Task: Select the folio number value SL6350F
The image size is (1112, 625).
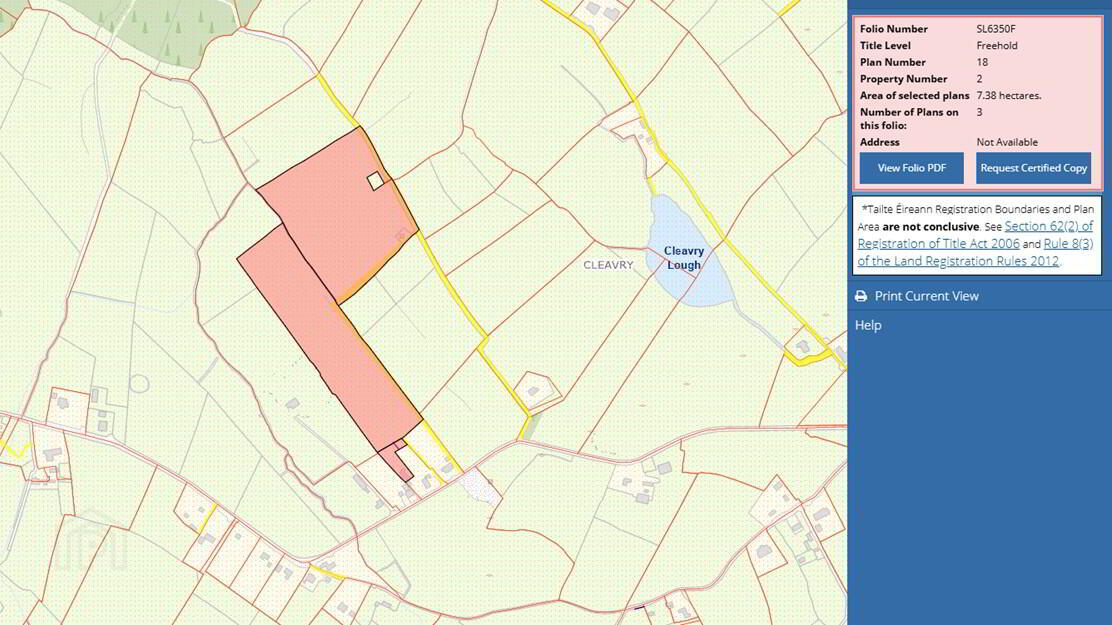Action: pyautogui.click(x=996, y=29)
